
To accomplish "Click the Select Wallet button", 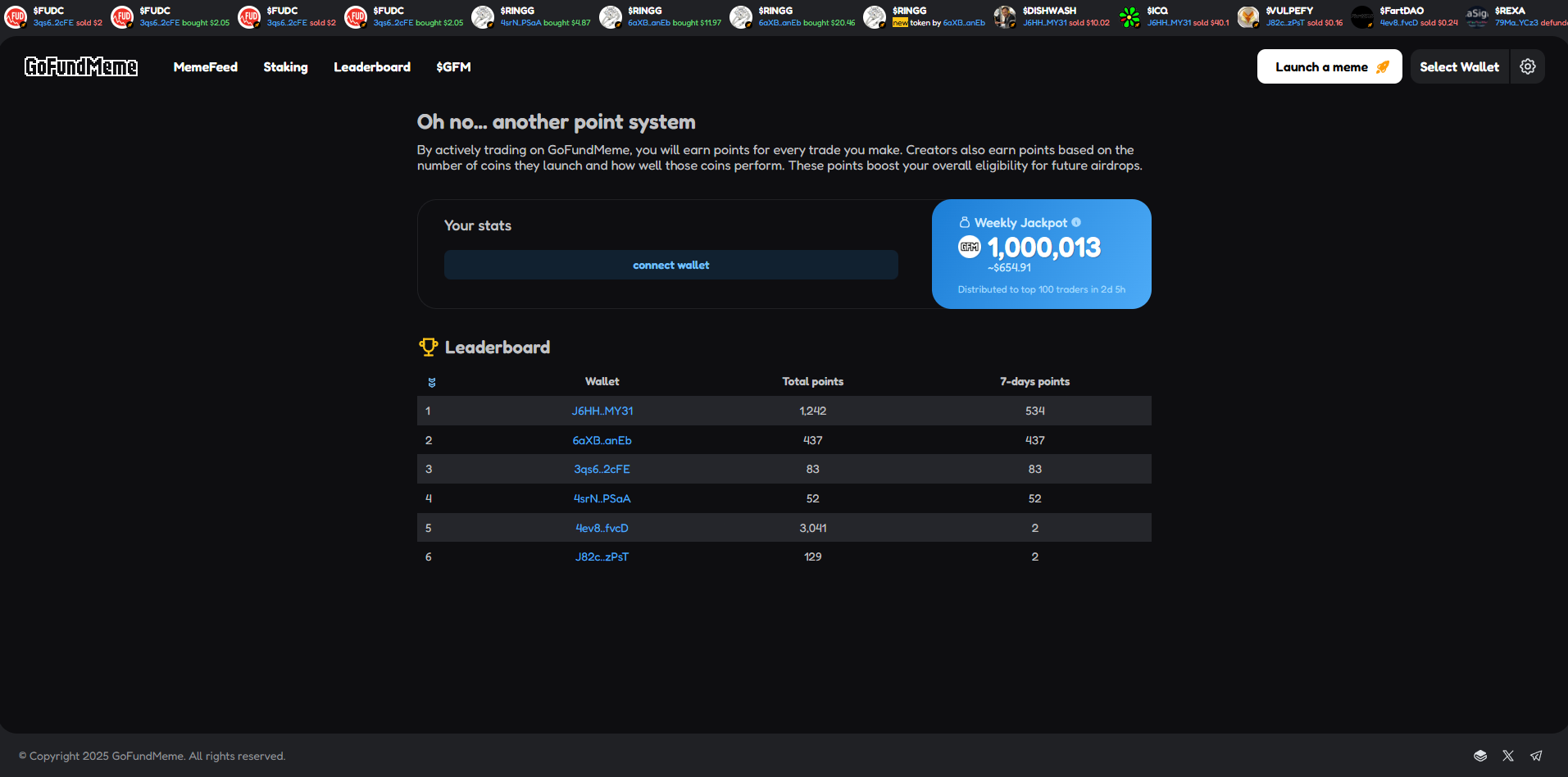I will click(x=1459, y=67).
